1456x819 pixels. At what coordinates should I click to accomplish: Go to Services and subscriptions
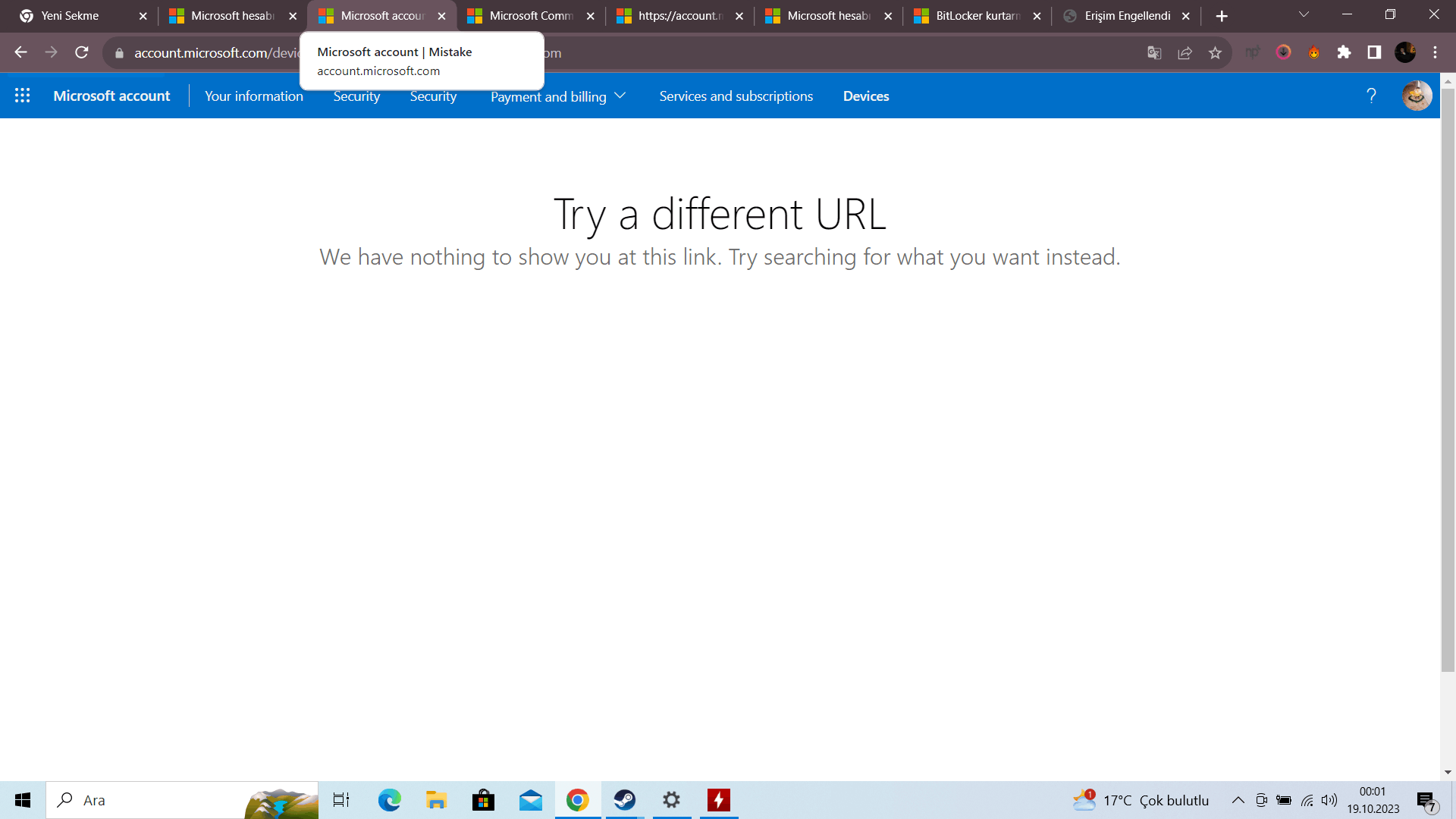(x=736, y=96)
